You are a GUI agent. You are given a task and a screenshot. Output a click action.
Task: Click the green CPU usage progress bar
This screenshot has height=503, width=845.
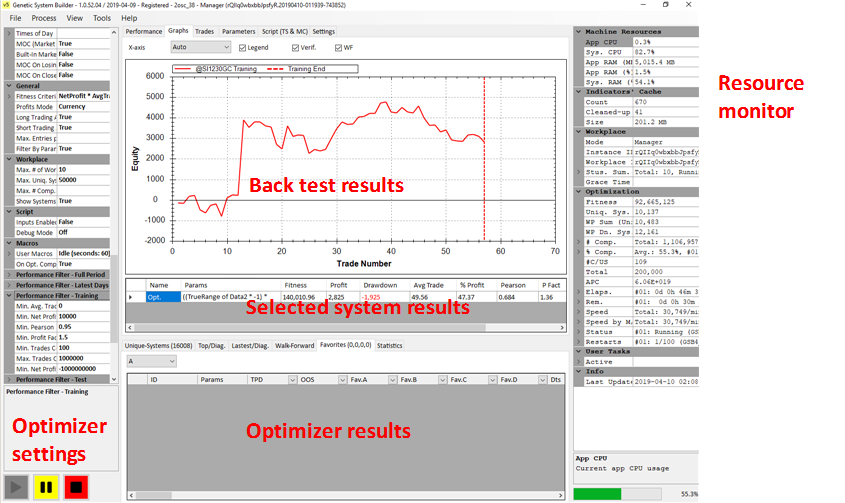tap(597, 493)
